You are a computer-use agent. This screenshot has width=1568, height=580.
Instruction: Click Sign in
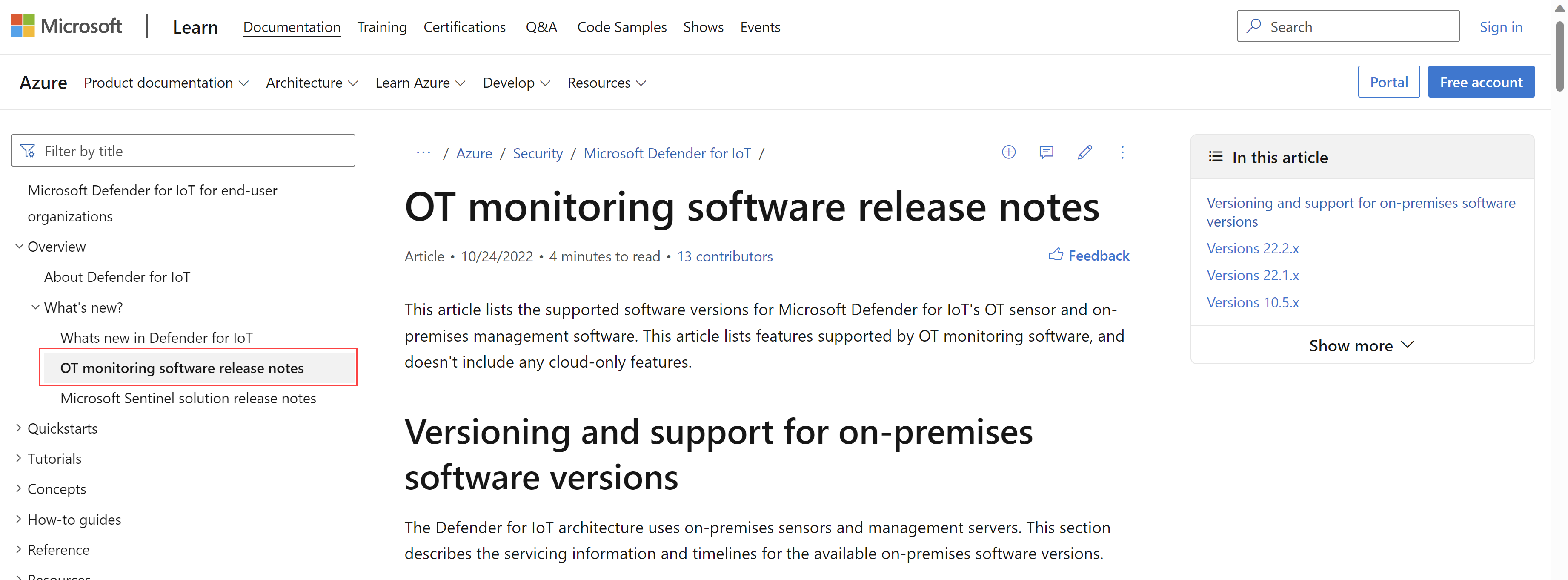1500,27
